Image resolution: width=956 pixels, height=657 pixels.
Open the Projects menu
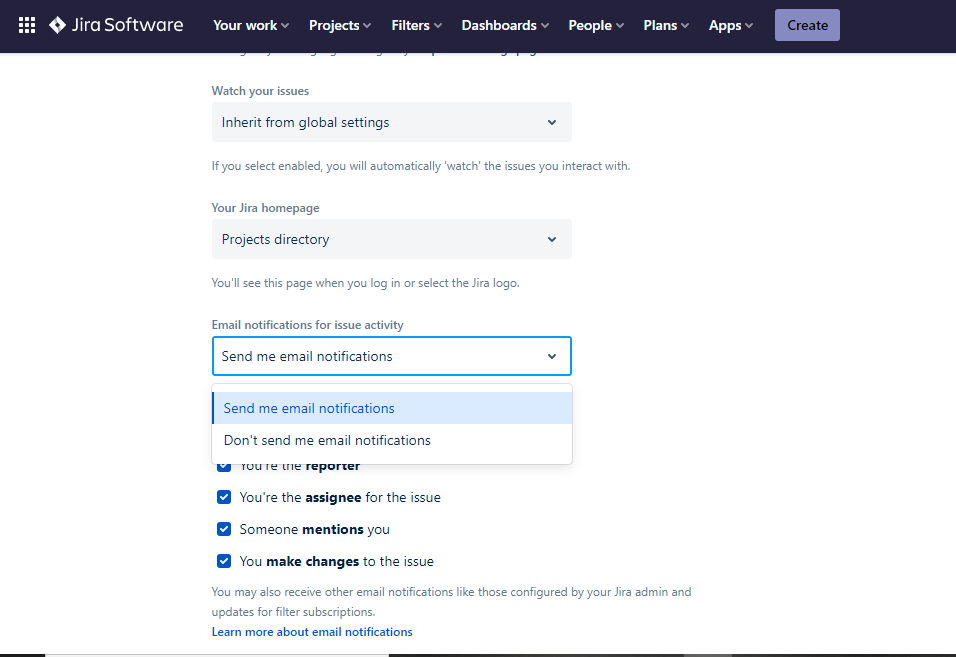point(340,25)
